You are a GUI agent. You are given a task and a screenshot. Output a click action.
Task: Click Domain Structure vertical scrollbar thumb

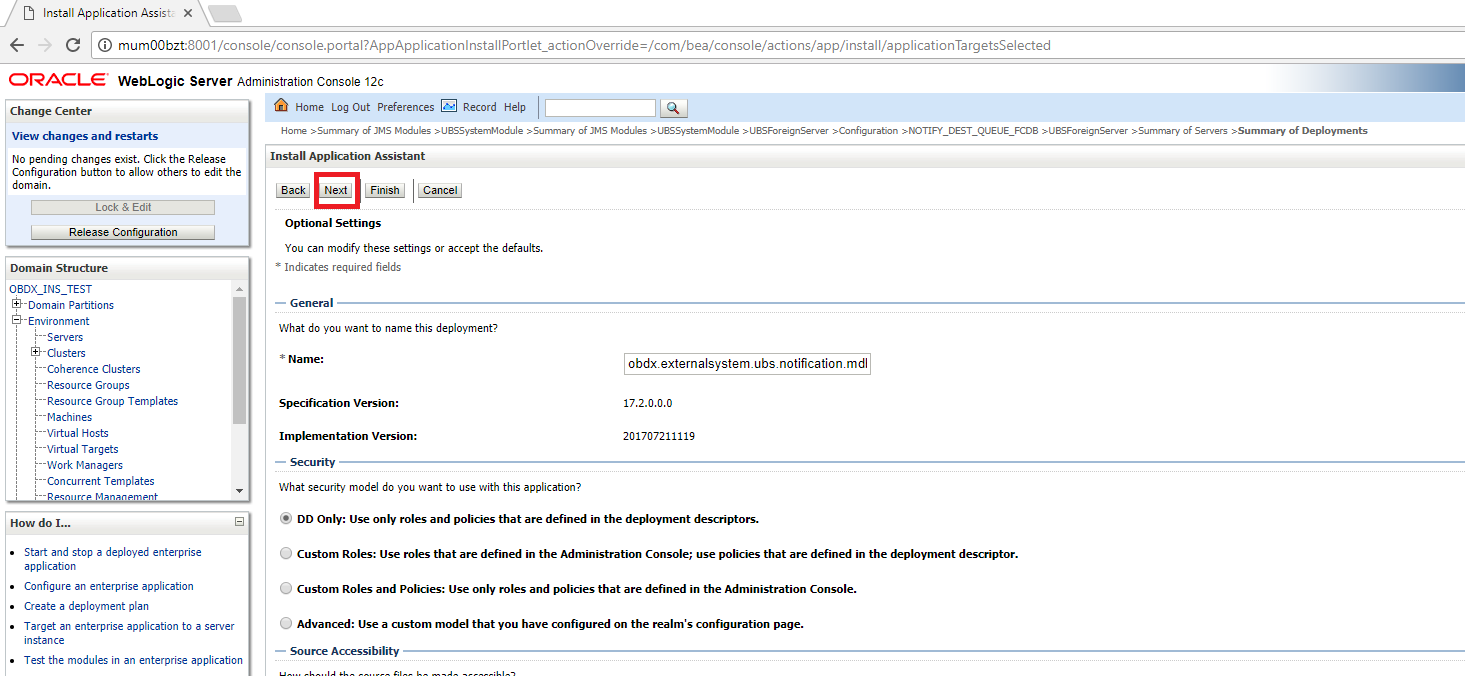tap(239, 361)
